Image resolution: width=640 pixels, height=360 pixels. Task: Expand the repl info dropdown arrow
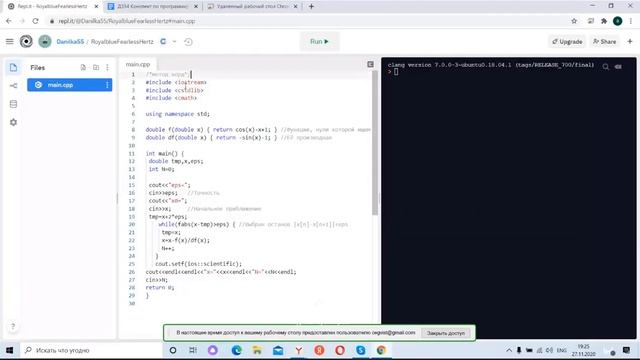pos(174,42)
